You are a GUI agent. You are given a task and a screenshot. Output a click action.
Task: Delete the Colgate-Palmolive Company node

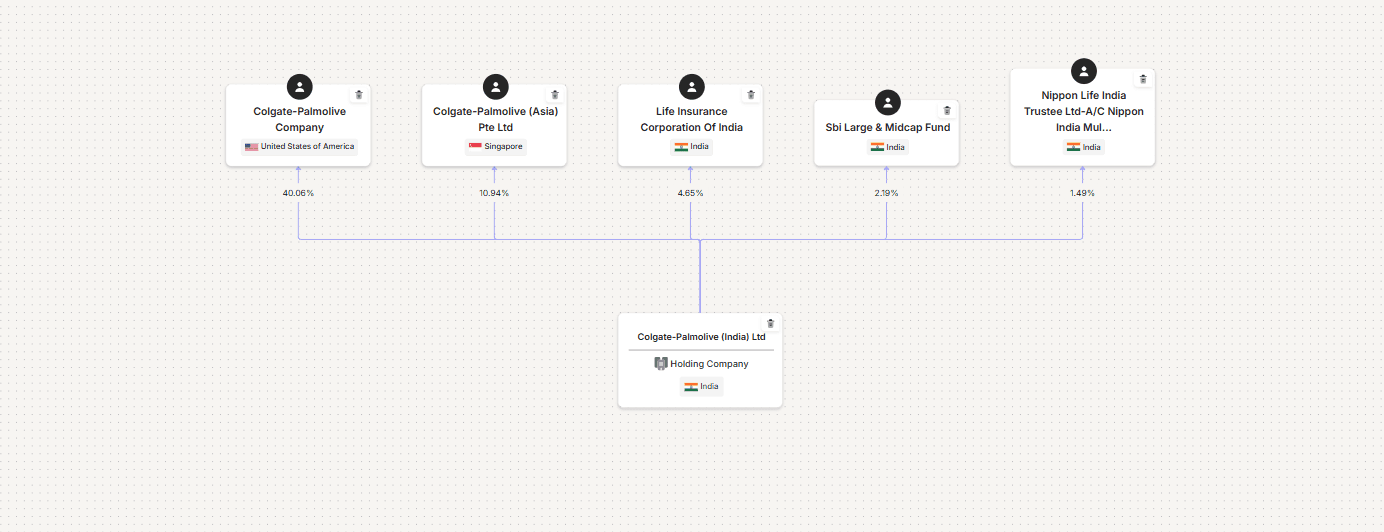(359, 95)
